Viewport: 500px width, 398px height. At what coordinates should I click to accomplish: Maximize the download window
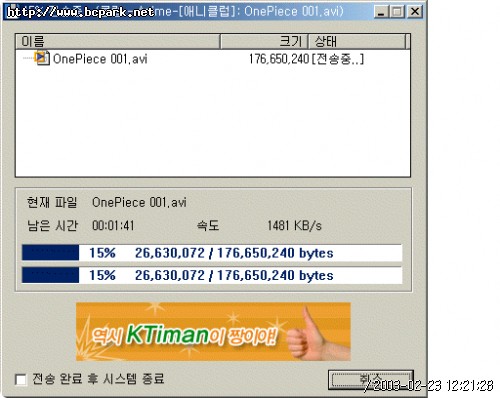point(397,12)
